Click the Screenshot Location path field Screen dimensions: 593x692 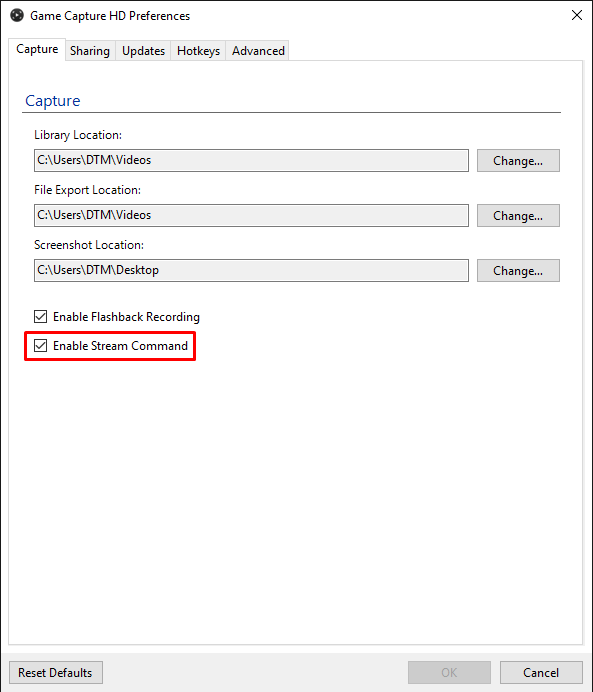[251, 270]
